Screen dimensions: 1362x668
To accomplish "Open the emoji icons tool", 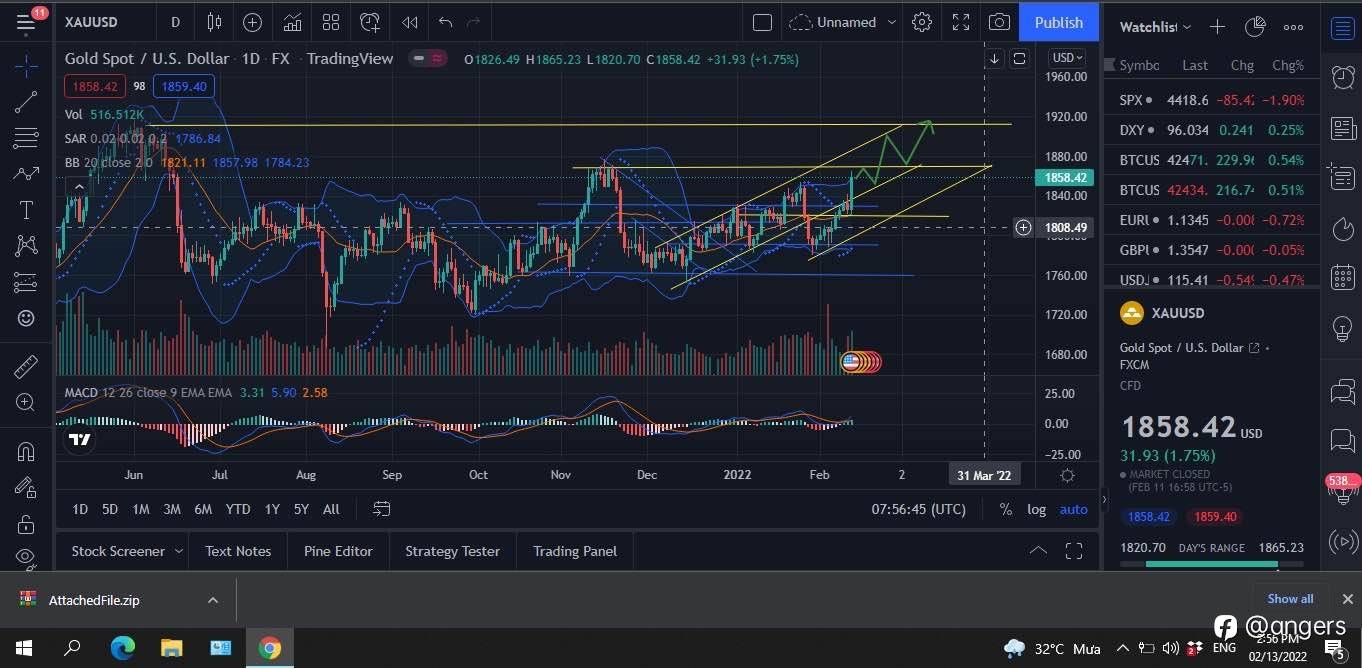I will [26, 319].
